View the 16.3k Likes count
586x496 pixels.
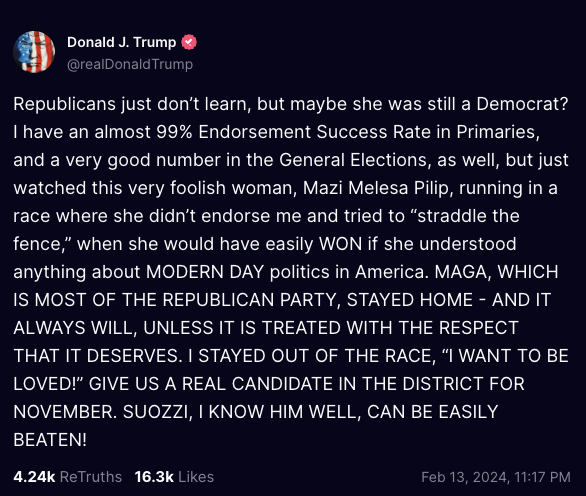point(154,477)
